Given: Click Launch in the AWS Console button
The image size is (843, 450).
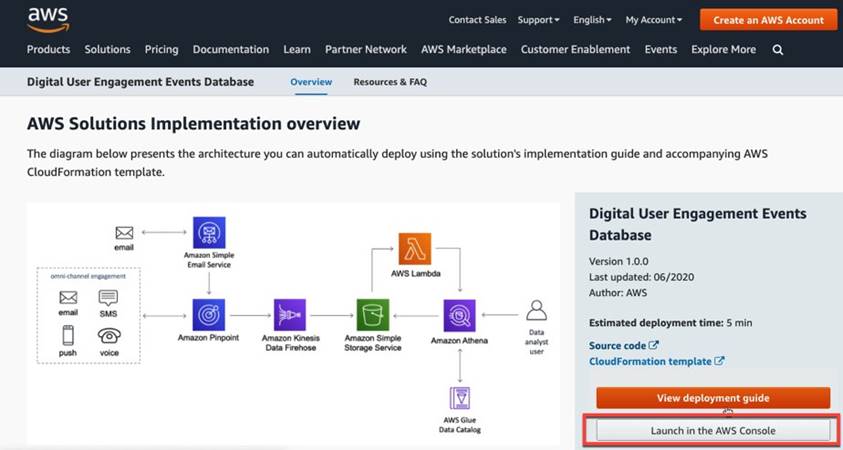Looking at the screenshot, I should [713, 431].
